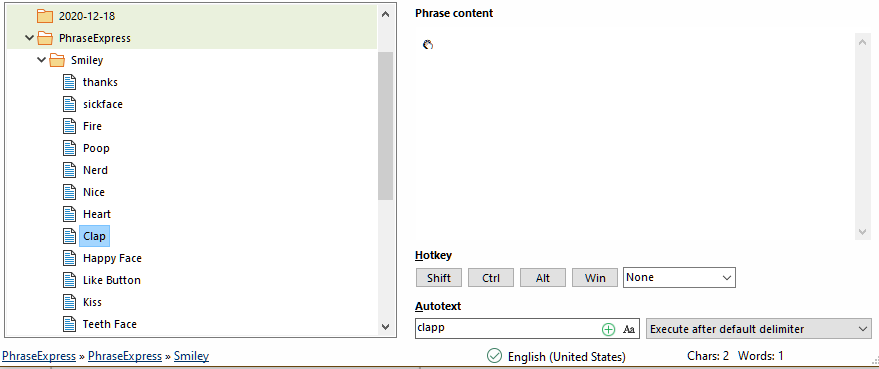879x369 pixels.
Task: Click the clapping hands emoji in phrase content
Action: coord(428,45)
